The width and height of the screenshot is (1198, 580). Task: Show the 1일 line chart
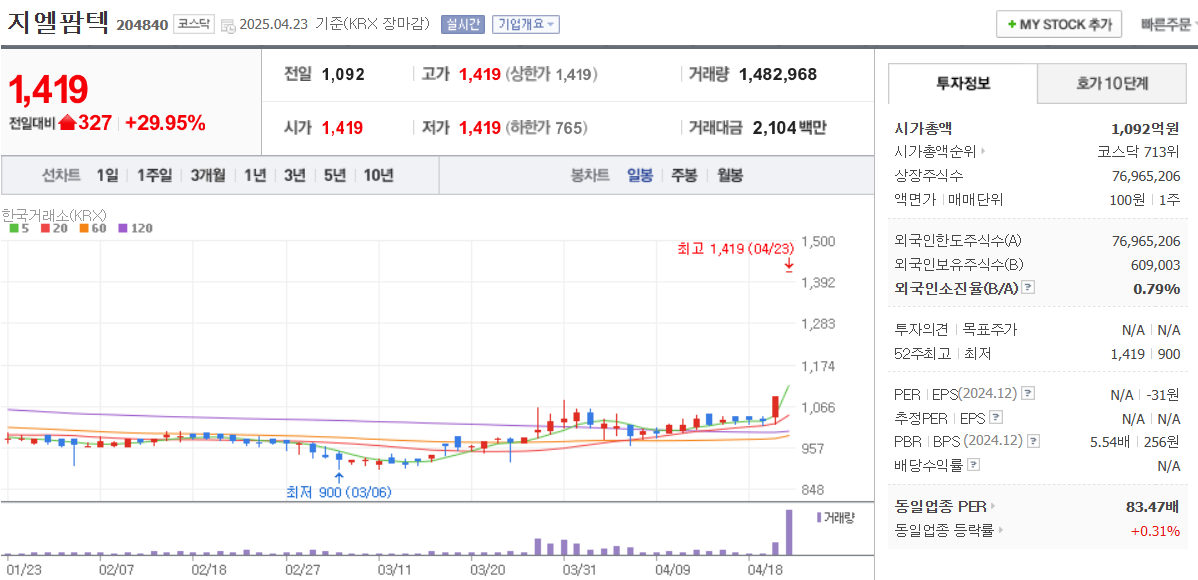[107, 175]
